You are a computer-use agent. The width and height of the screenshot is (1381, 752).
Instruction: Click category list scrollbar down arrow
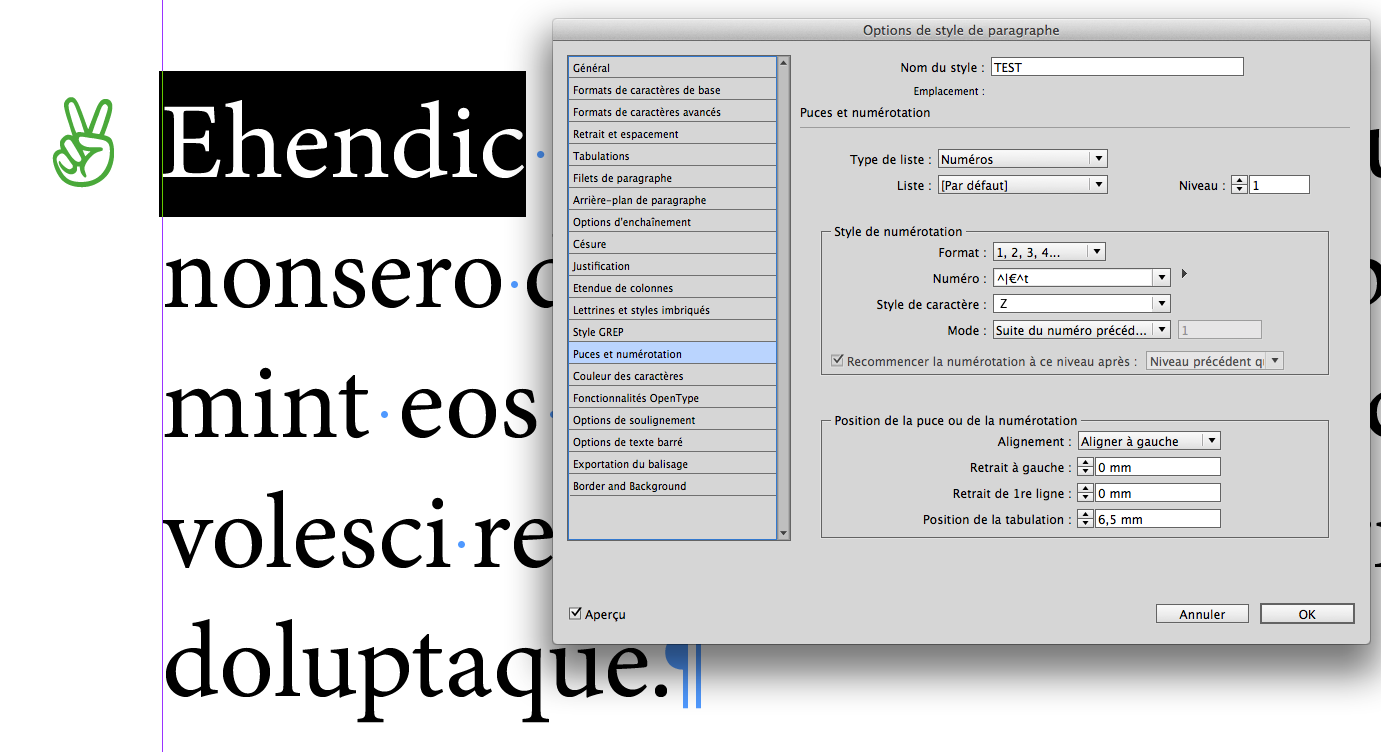coord(784,534)
